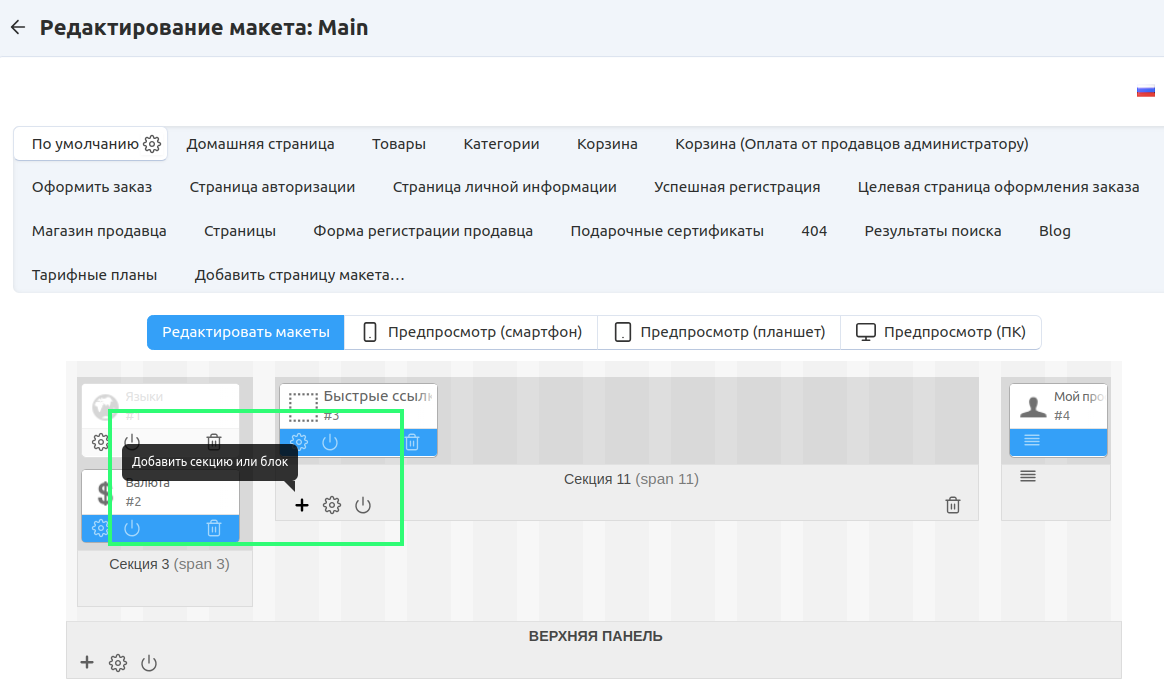
Task: Toggle Верхняя панель power switch
Action: (x=149, y=663)
